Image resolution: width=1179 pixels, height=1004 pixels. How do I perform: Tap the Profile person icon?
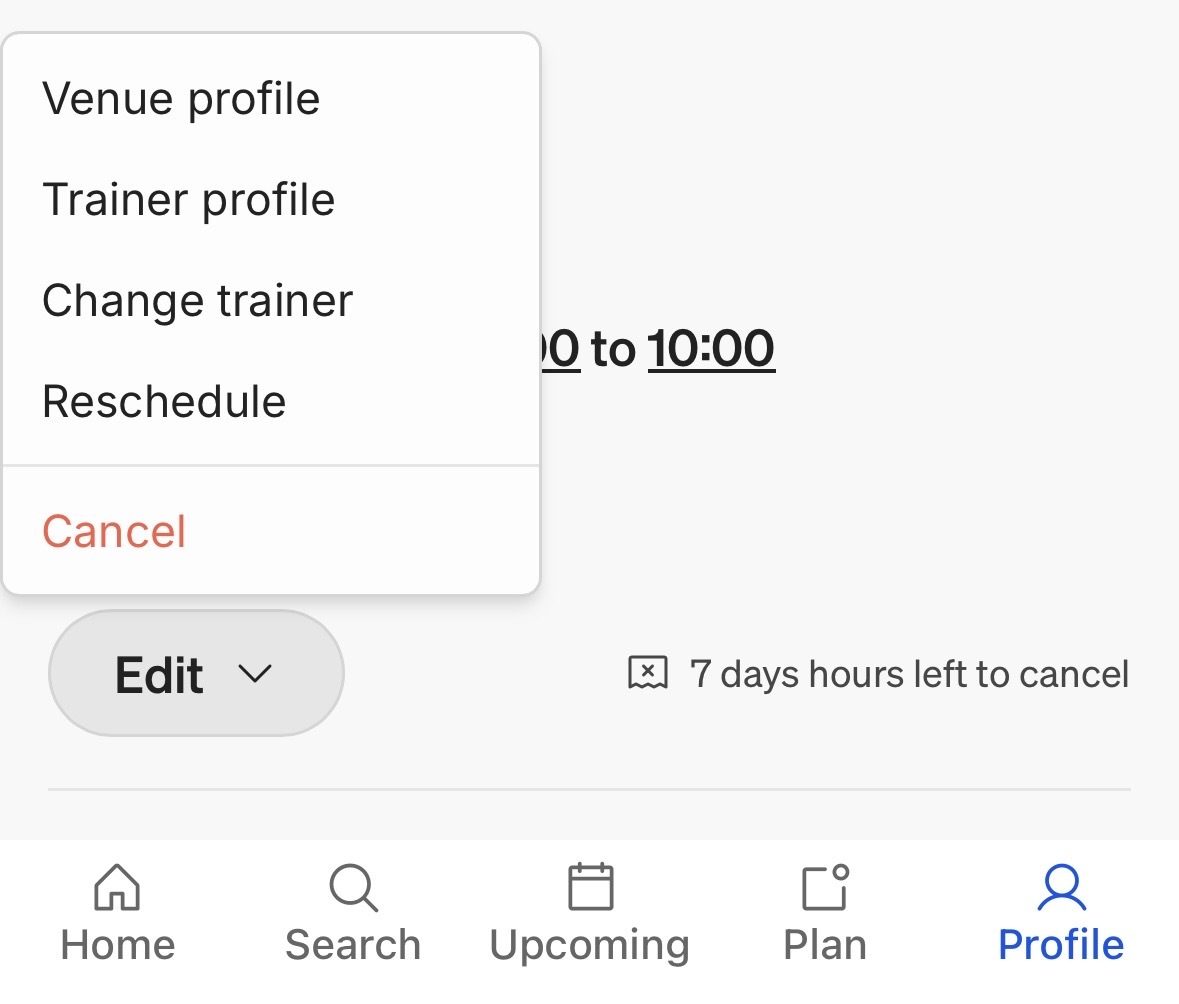point(1061,887)
